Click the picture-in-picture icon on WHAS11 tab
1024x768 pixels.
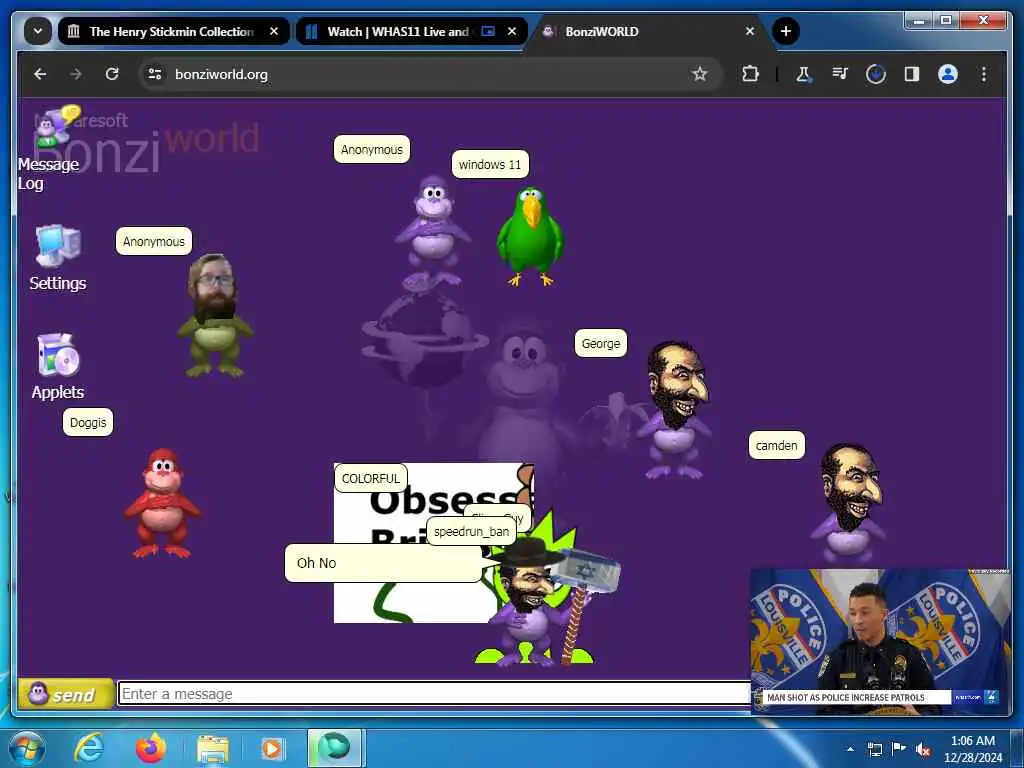pos(488,31)
